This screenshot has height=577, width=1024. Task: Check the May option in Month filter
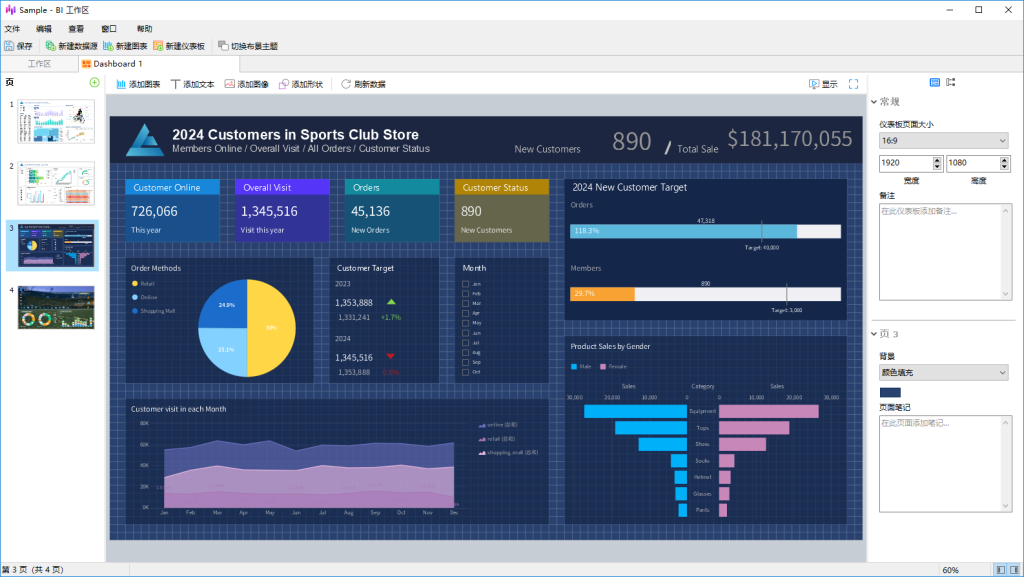(x=466, y=323)
